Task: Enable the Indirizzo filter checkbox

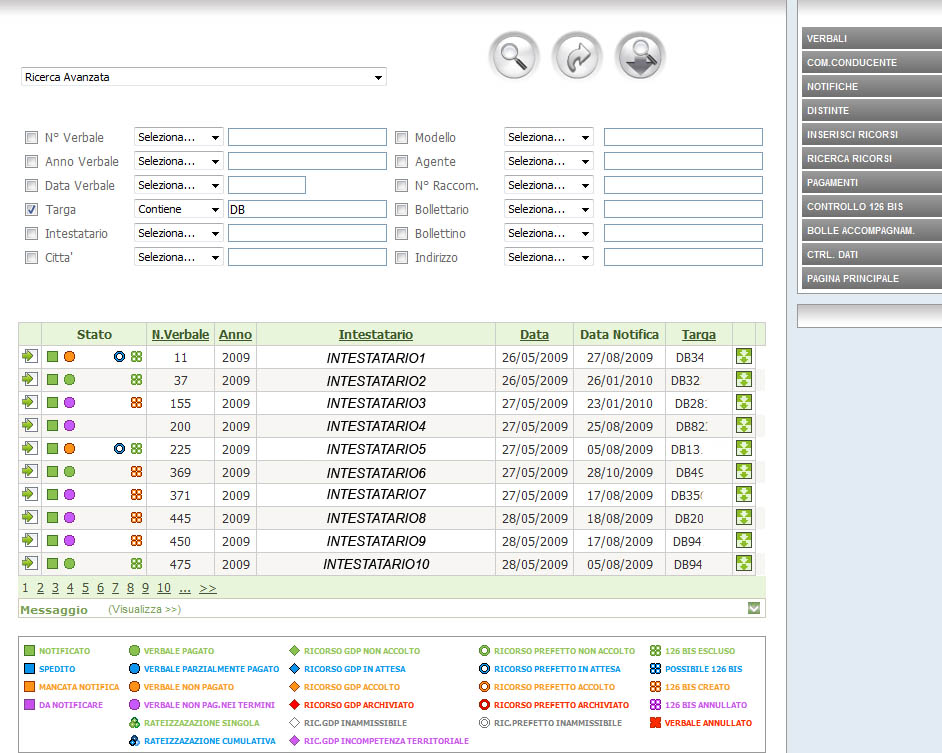Action: point(401,258)
